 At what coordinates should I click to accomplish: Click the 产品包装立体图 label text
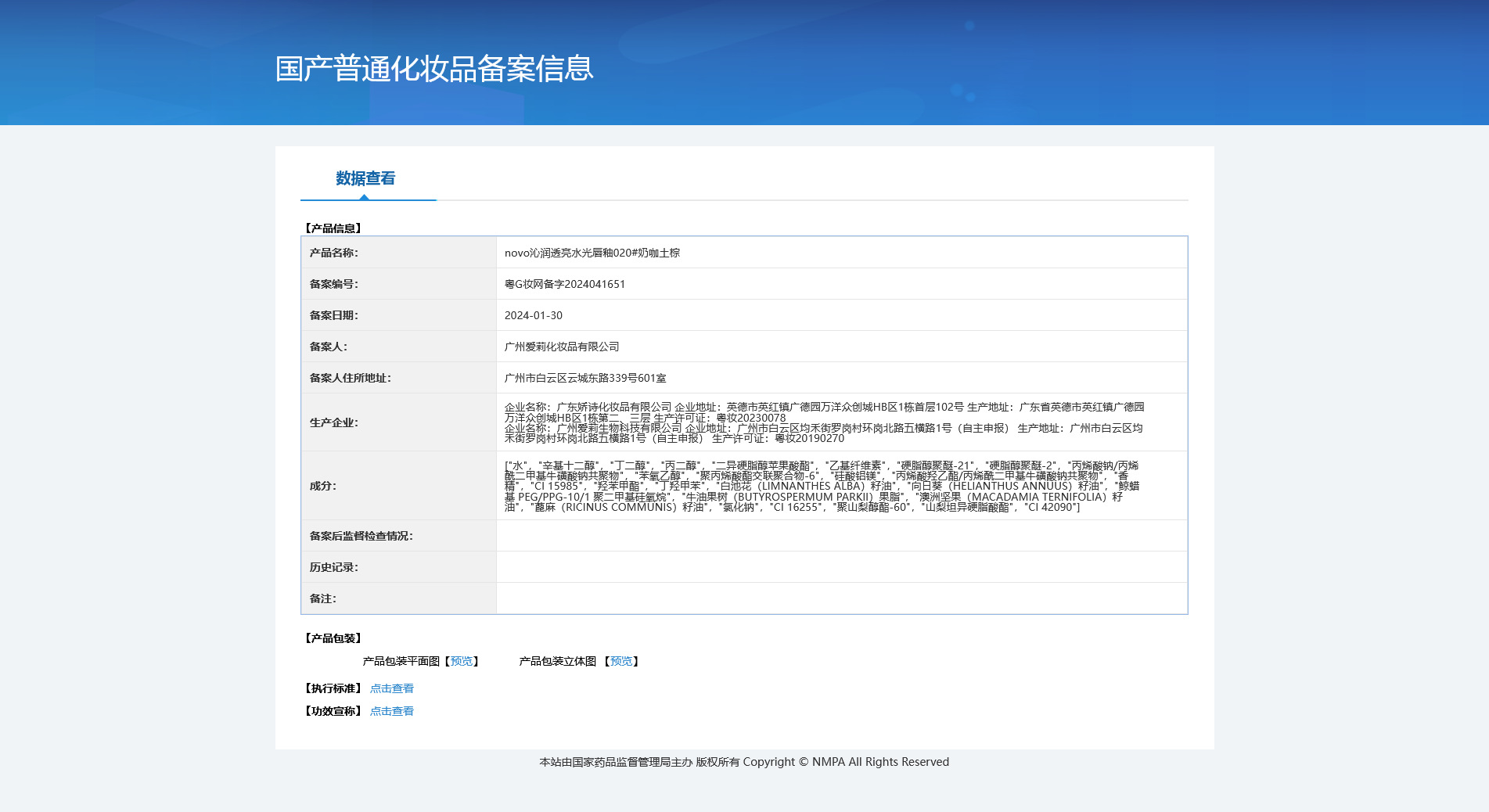(558, 661)
